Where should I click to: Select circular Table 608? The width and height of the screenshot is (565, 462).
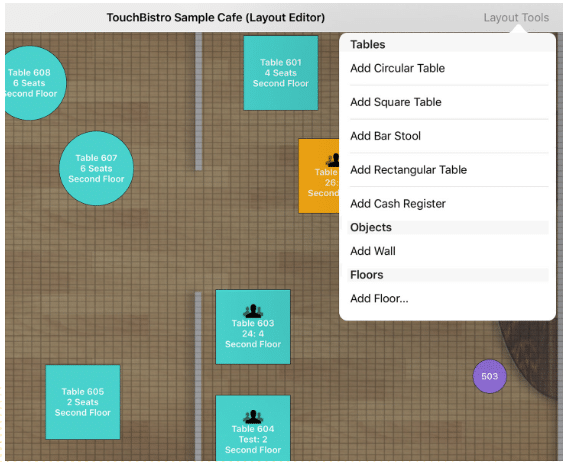click(33, 83)
